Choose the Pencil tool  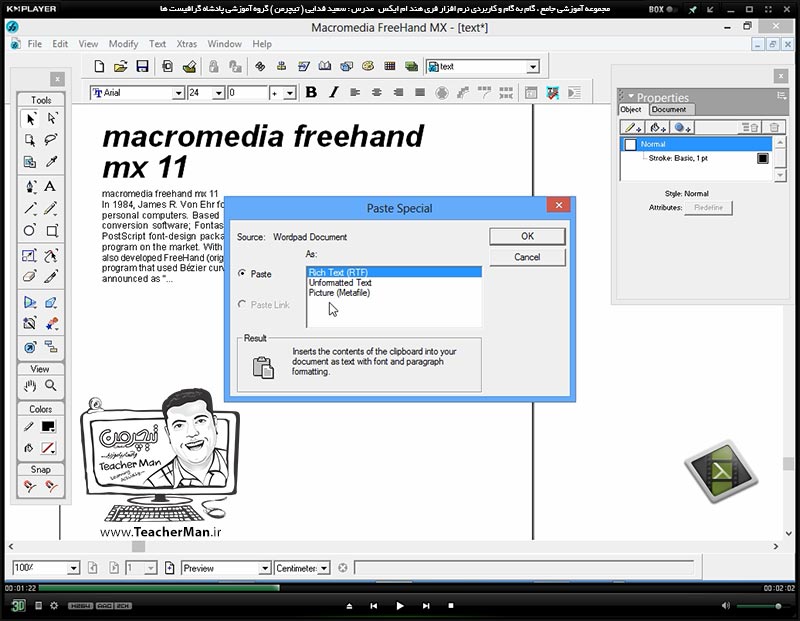point(51,208)
